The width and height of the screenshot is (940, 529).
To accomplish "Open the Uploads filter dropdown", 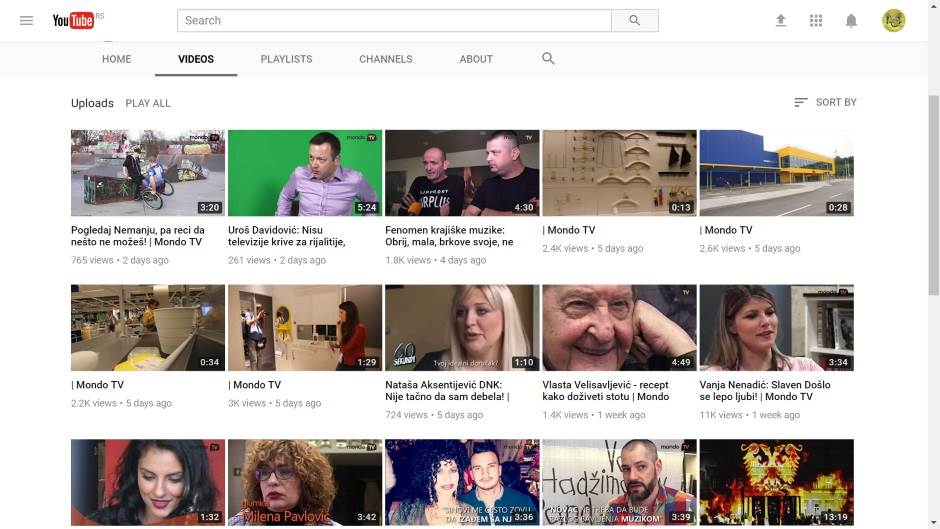I will tap(92, 103).
